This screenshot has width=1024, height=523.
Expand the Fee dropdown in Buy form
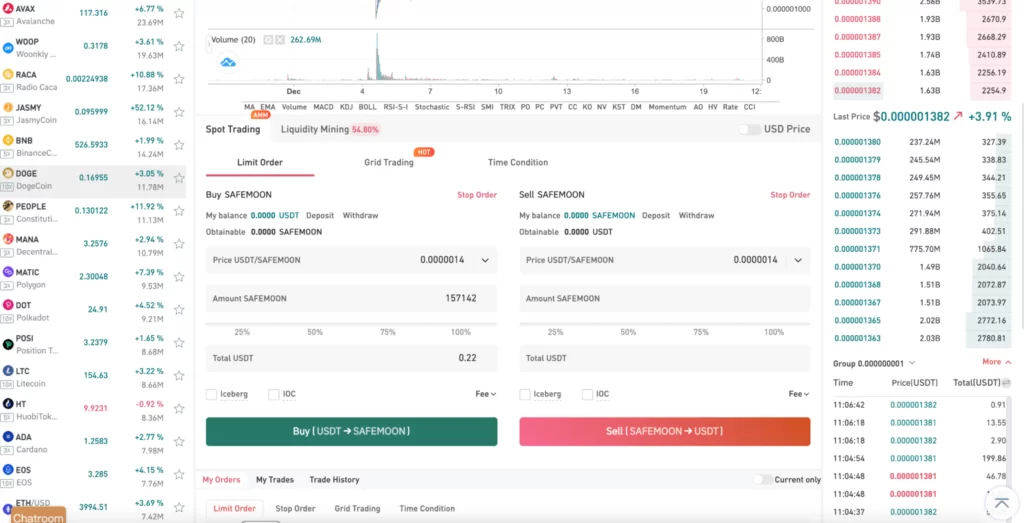click(x=485, y=394)
